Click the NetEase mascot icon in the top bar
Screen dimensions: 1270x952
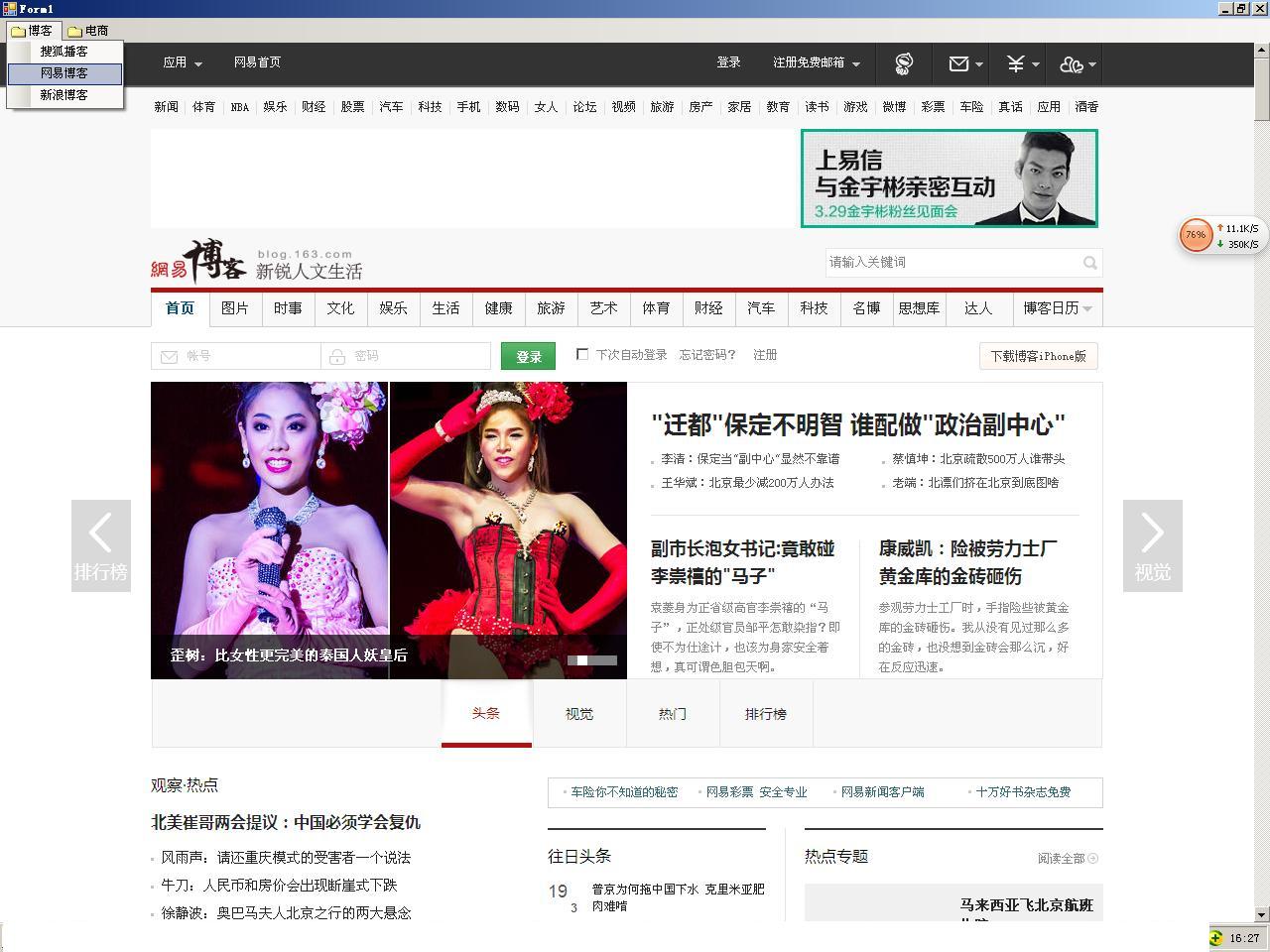(x=903, y=64)
